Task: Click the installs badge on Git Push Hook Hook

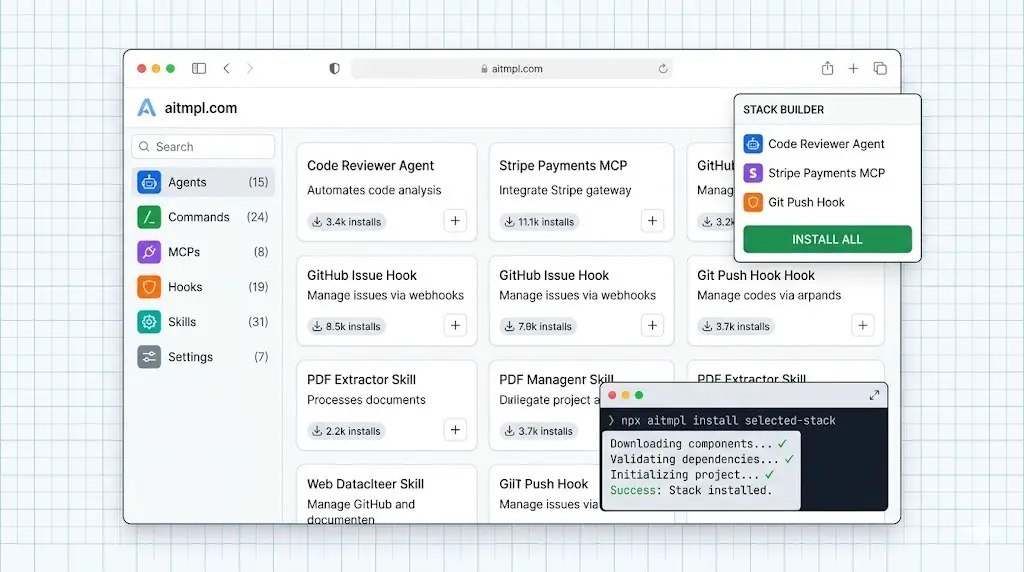Action: [x=736, y=326]
